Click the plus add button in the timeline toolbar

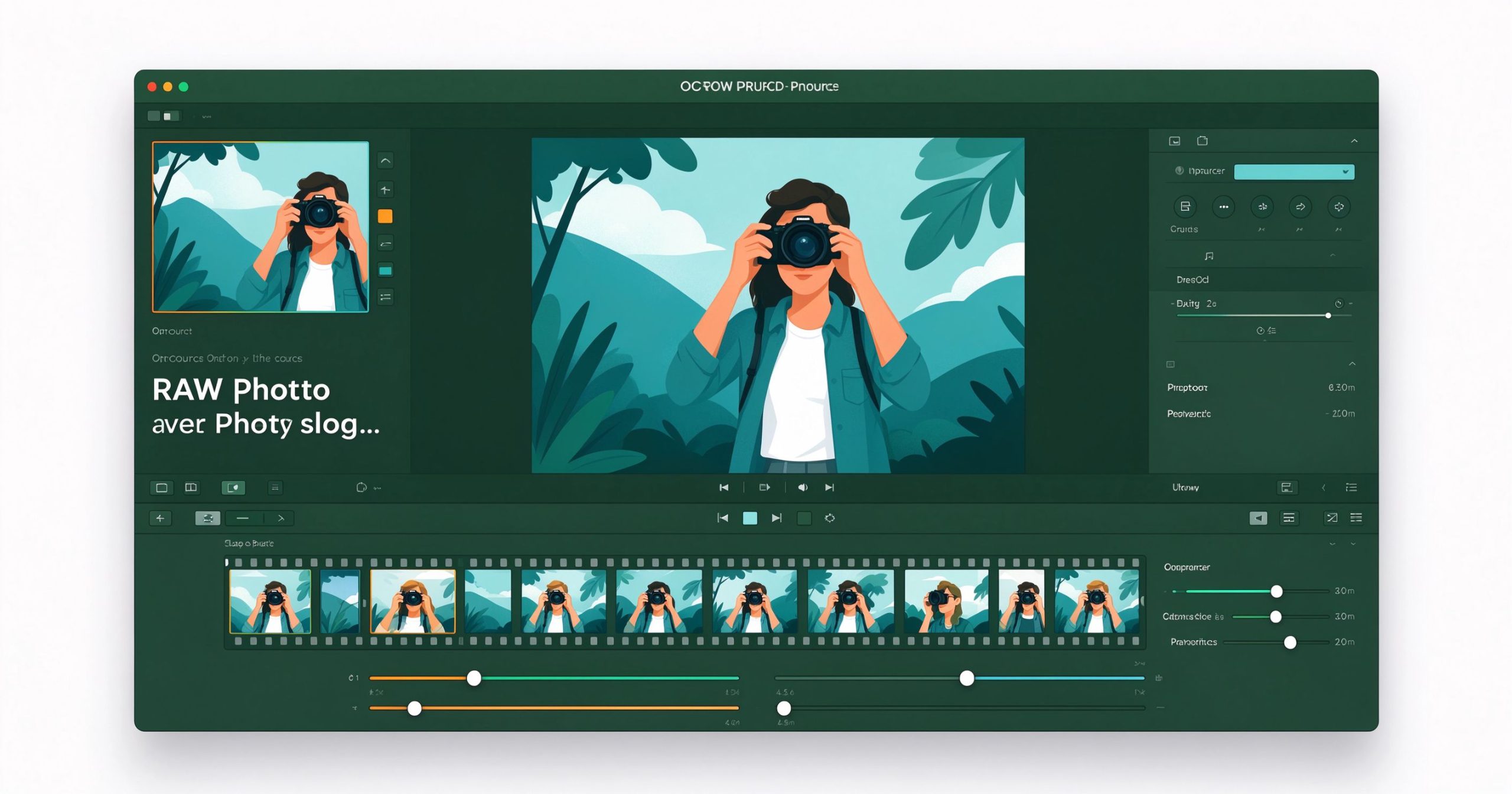click(160, 518)
